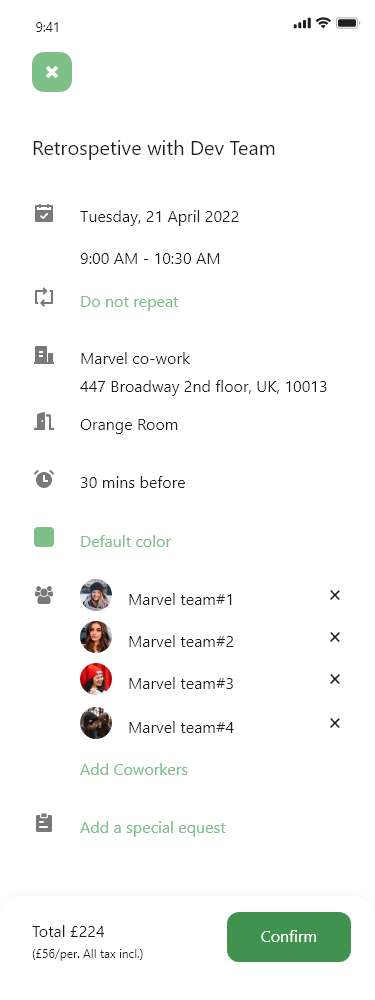This screenshot has width=375, height=1000.
Task: Tap the clipboard special request icon
Action: (44, 823)
